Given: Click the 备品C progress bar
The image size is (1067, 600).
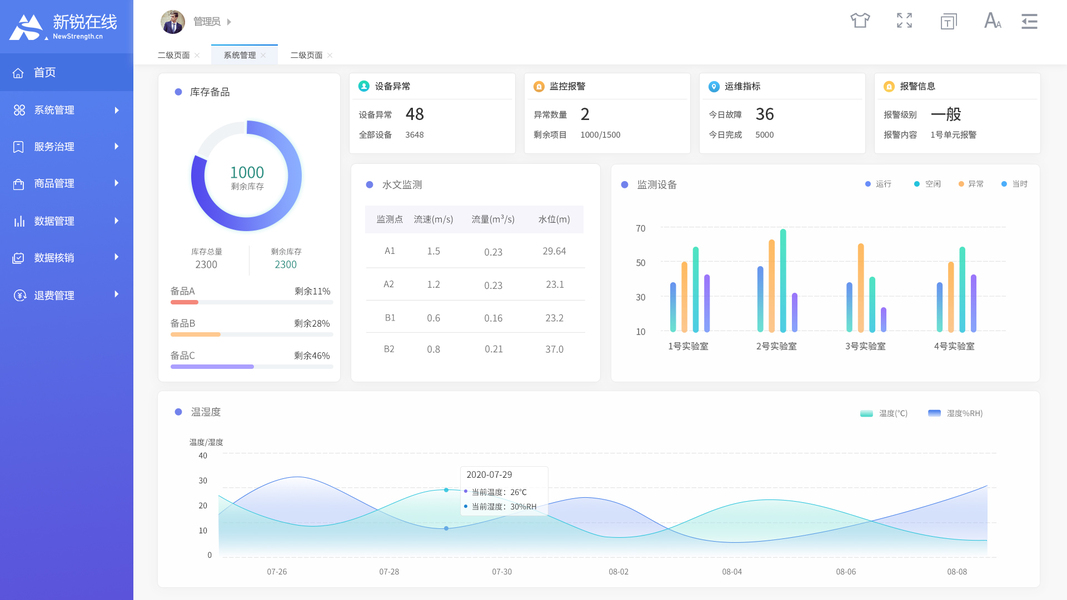Looking at the screenshot, I should 252,367.
